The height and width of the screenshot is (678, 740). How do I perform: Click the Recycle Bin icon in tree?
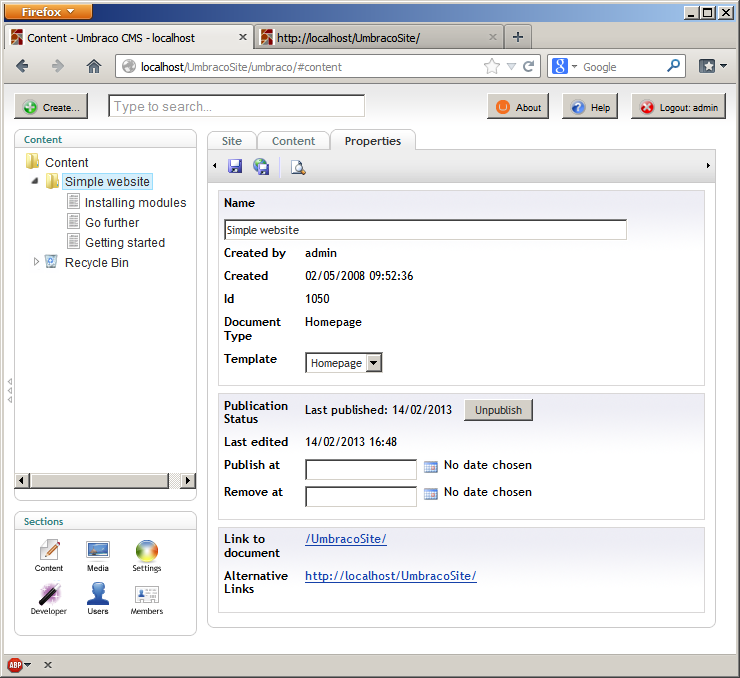coord(51,261)
